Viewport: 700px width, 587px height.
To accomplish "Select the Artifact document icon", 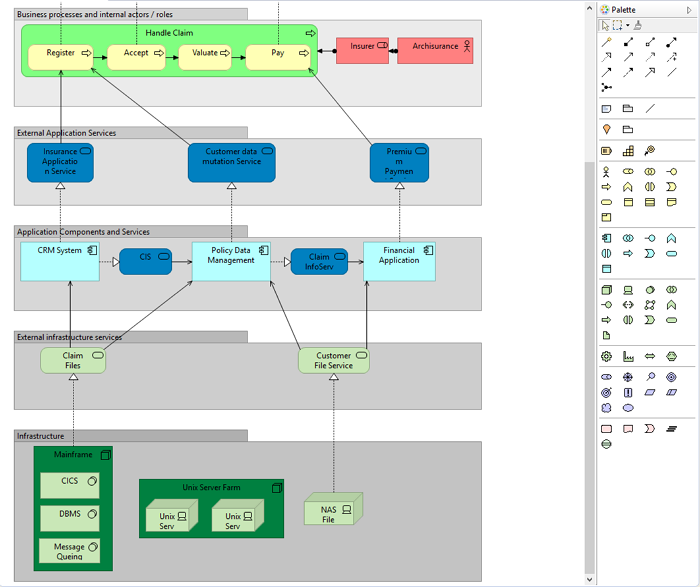I will point(606,336).
